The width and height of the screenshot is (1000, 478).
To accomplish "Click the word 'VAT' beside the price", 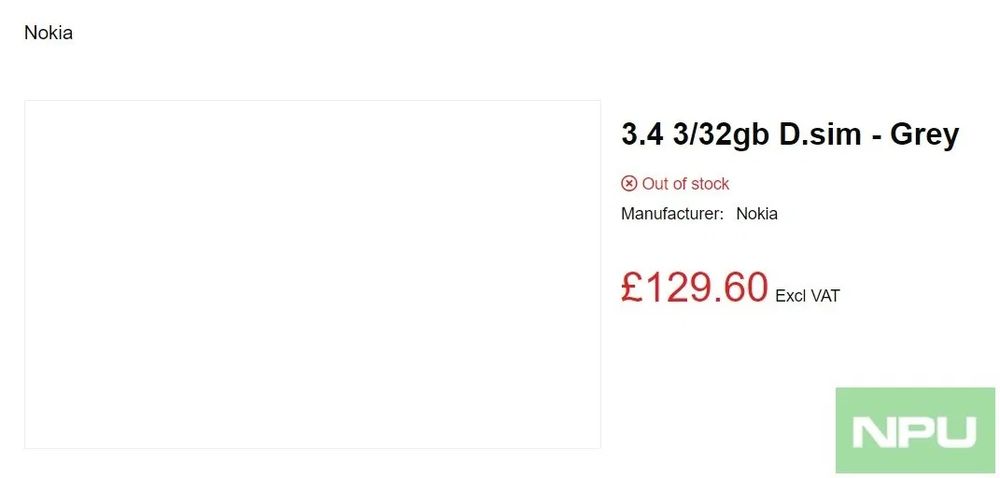I will pyautogui.click(x=825, y=295).
